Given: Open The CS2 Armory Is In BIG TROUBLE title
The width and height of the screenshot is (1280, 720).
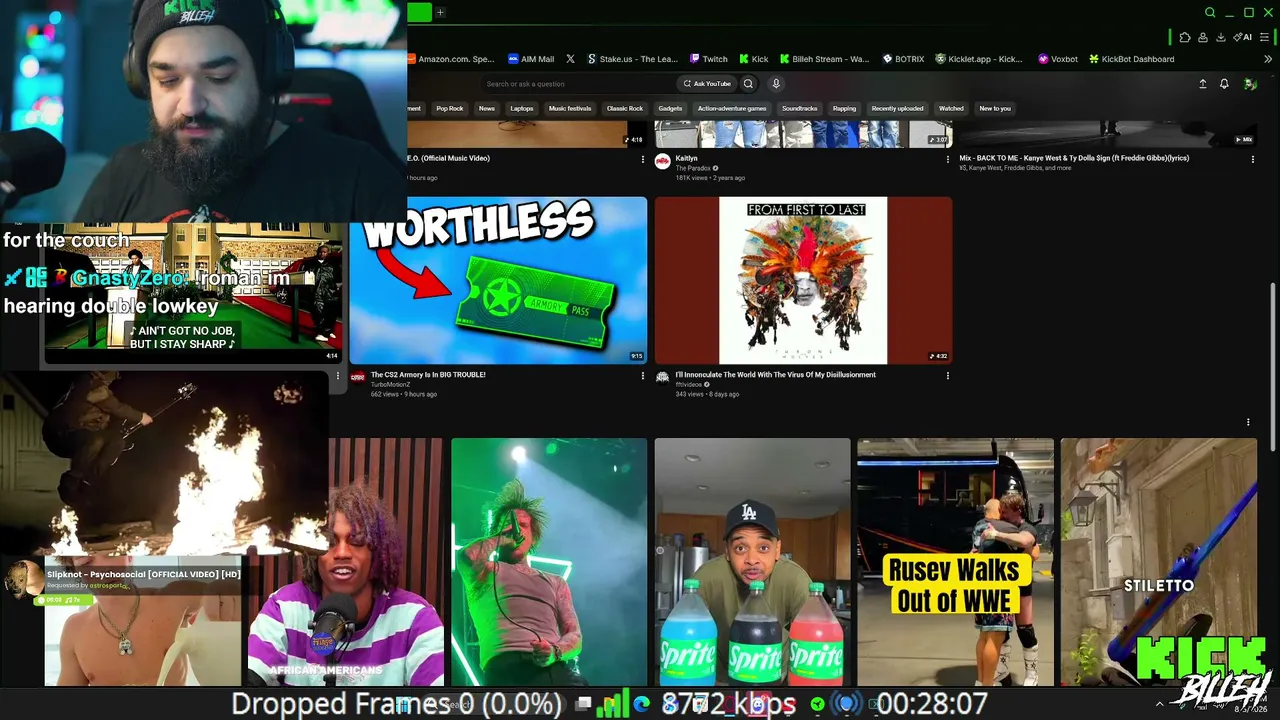Looking at the screenshot, I should coord(428,375).
